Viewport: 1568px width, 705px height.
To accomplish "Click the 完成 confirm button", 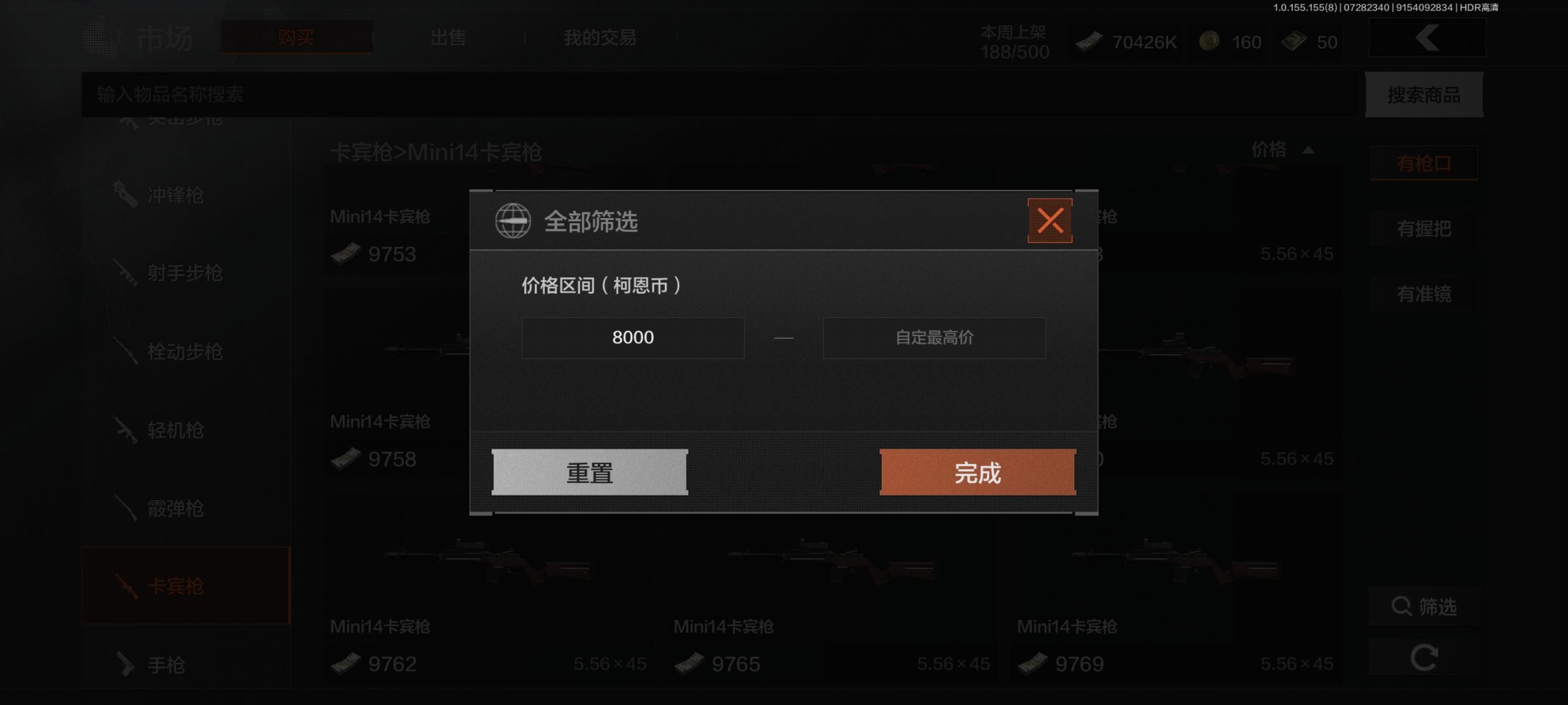I will (978, 472).
